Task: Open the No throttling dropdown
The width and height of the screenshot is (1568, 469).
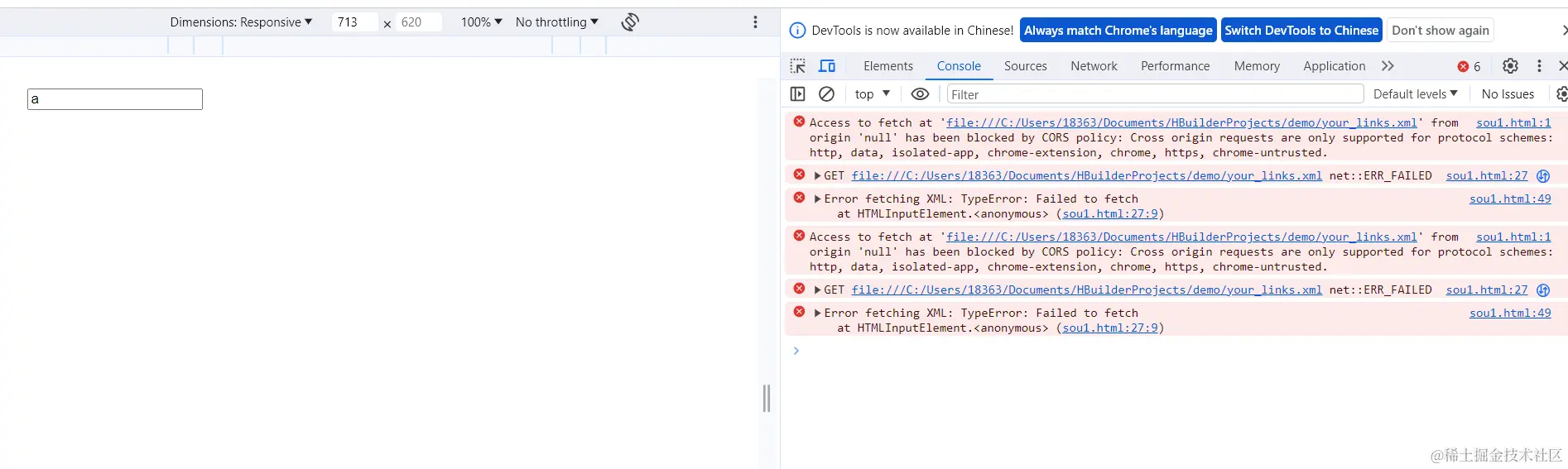Action: pos(556,22)
